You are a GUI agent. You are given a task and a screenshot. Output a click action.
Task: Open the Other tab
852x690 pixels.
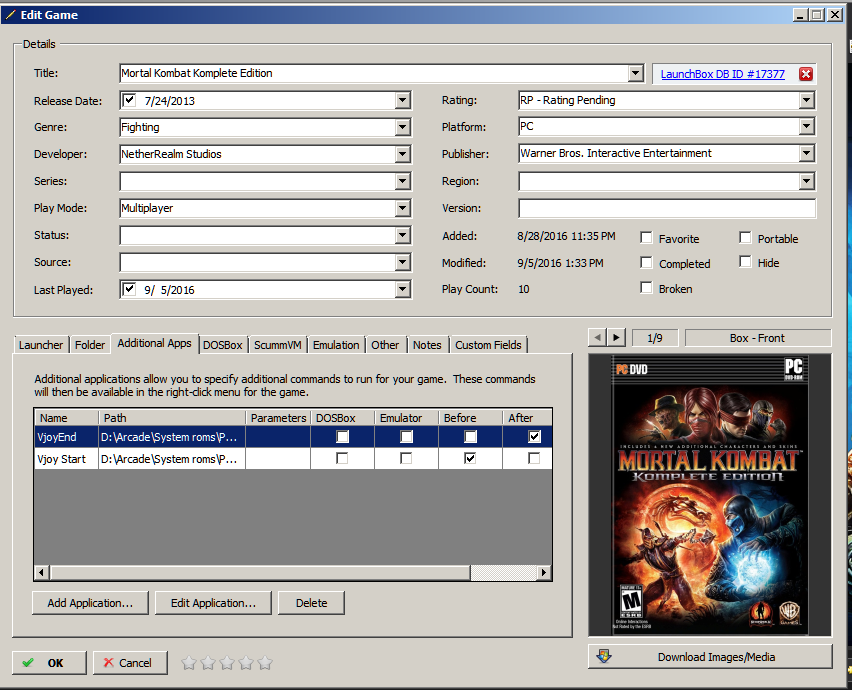pyautogui.click(x=385, y=345)
